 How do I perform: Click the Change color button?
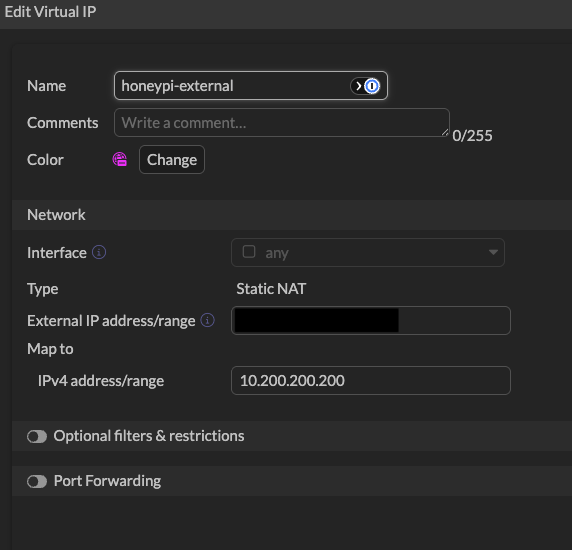(x=172, y=159)
